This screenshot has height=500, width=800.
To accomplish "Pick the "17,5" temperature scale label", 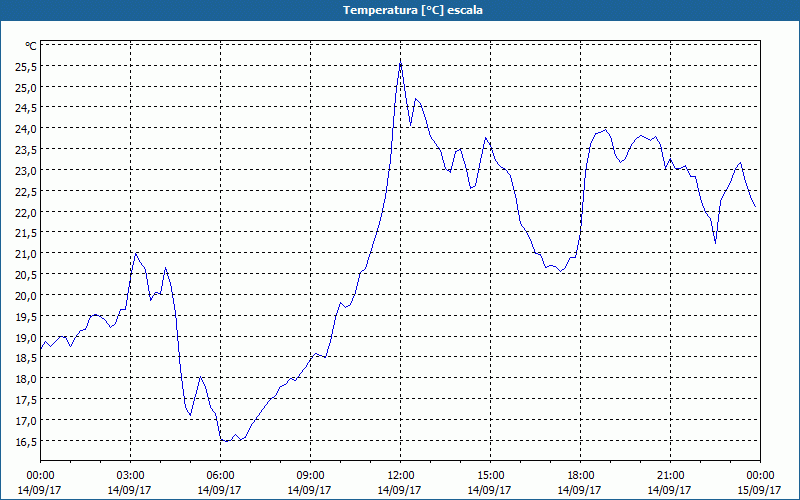I will 26,399.
